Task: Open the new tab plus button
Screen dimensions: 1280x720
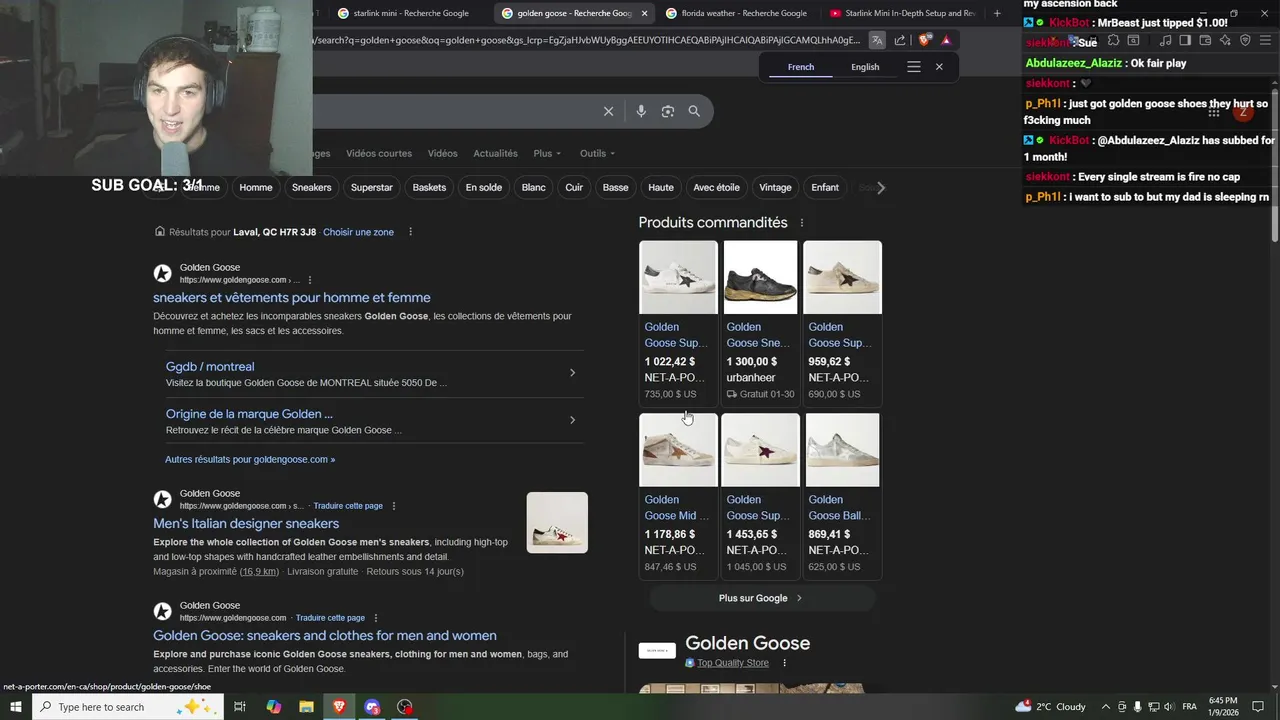Action: pos(997,13)
